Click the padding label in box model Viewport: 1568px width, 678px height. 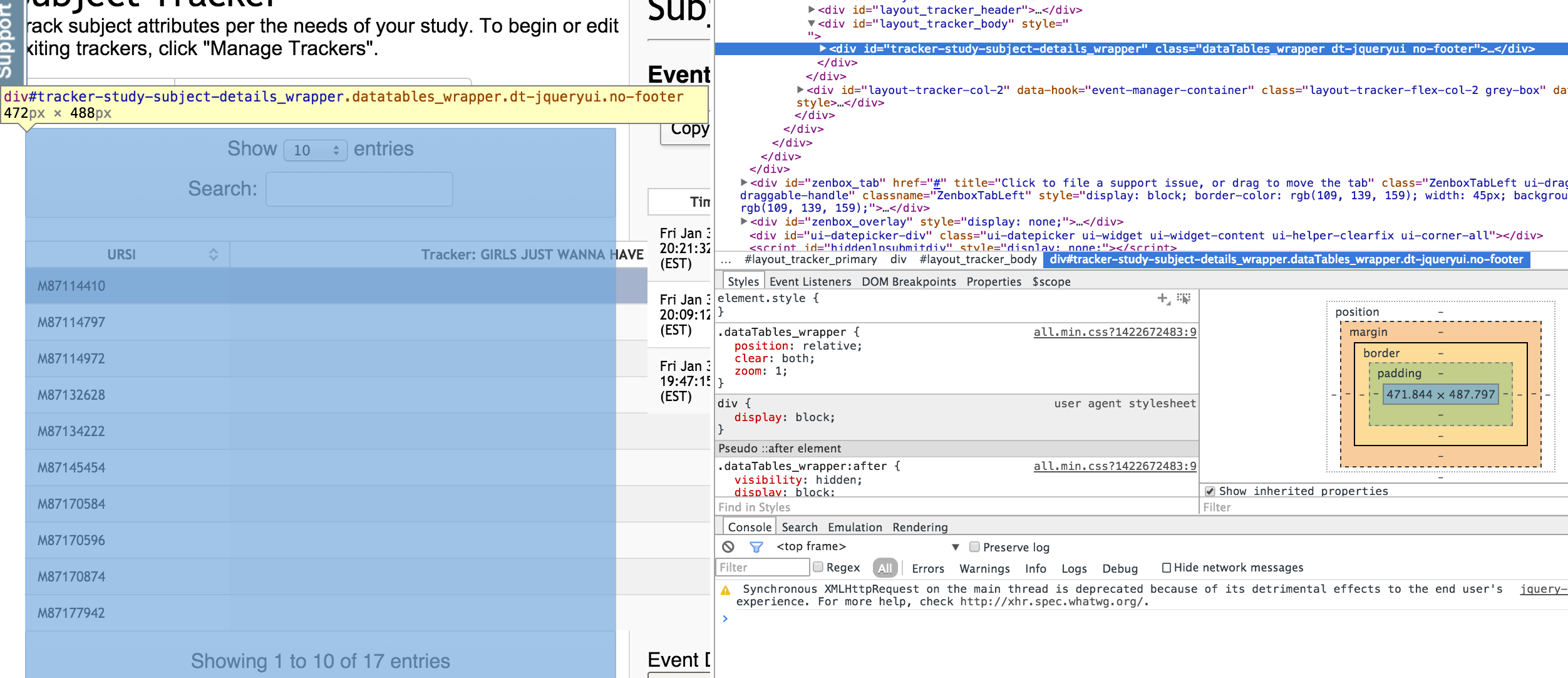(x=1399, y=373)
